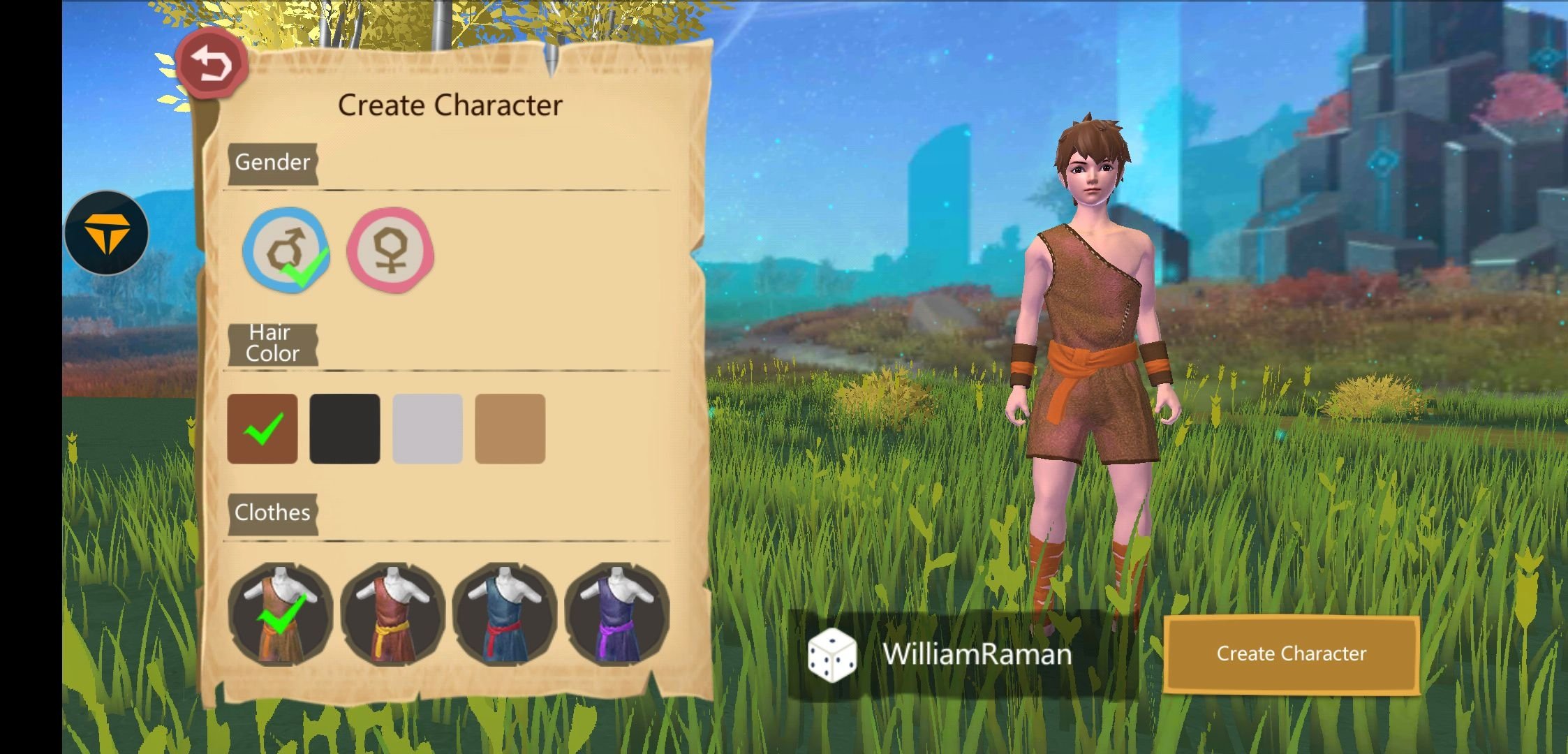1568x754 pixels.
Task: Click the Create Character button
Action: tap(1292, 654)
